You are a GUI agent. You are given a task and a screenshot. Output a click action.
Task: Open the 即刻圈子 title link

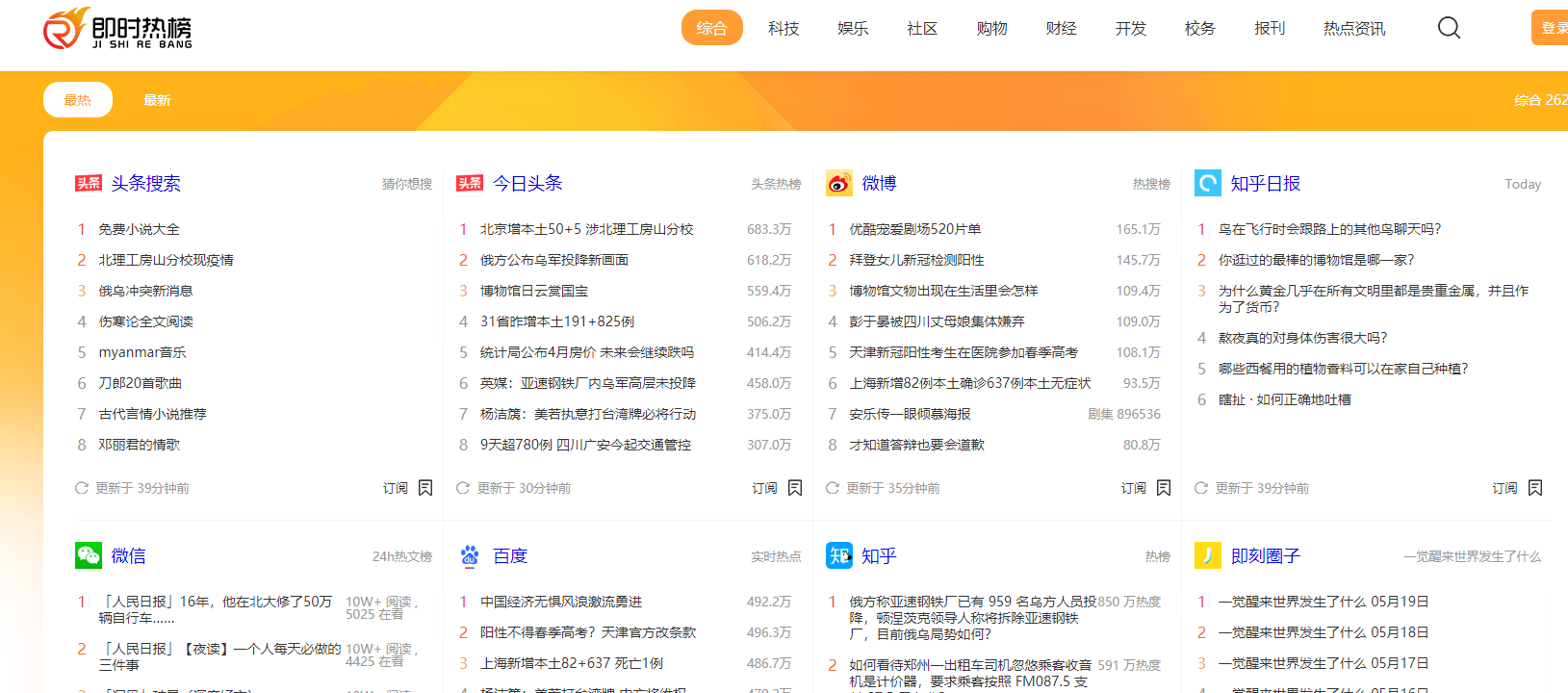click(x=1266, y=555)
